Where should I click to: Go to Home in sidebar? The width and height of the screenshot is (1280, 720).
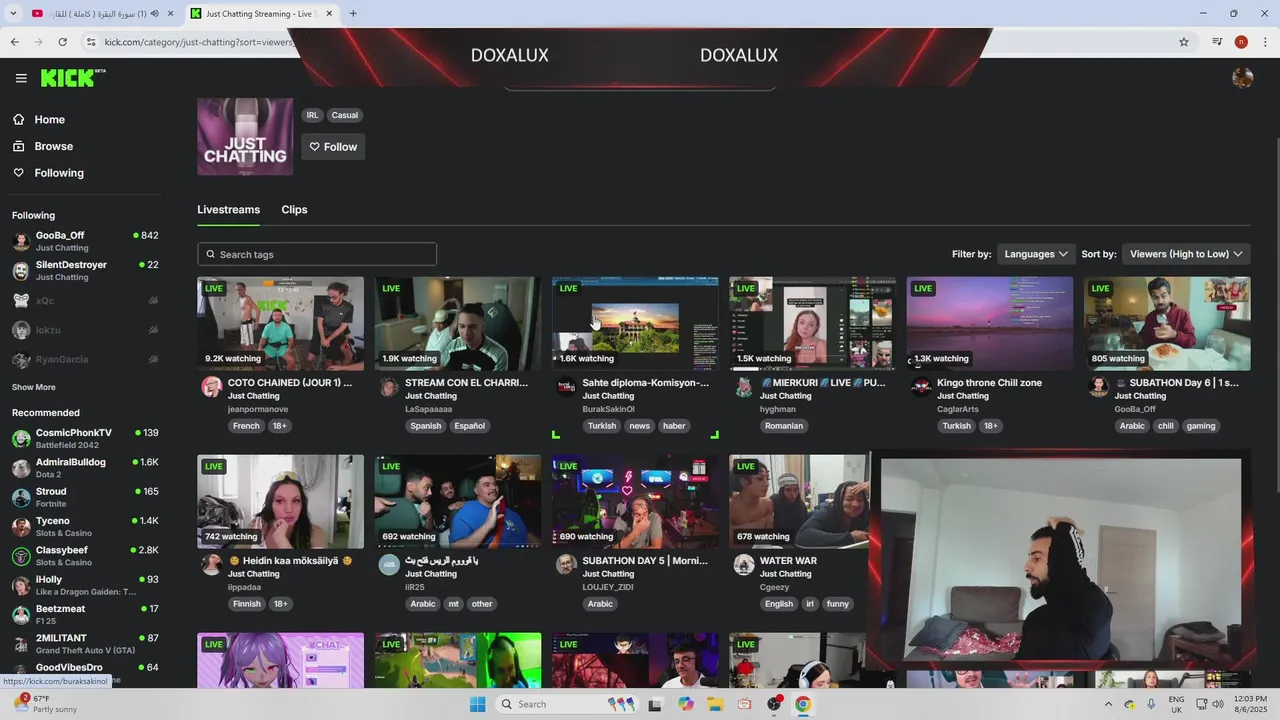click(38, 119)
